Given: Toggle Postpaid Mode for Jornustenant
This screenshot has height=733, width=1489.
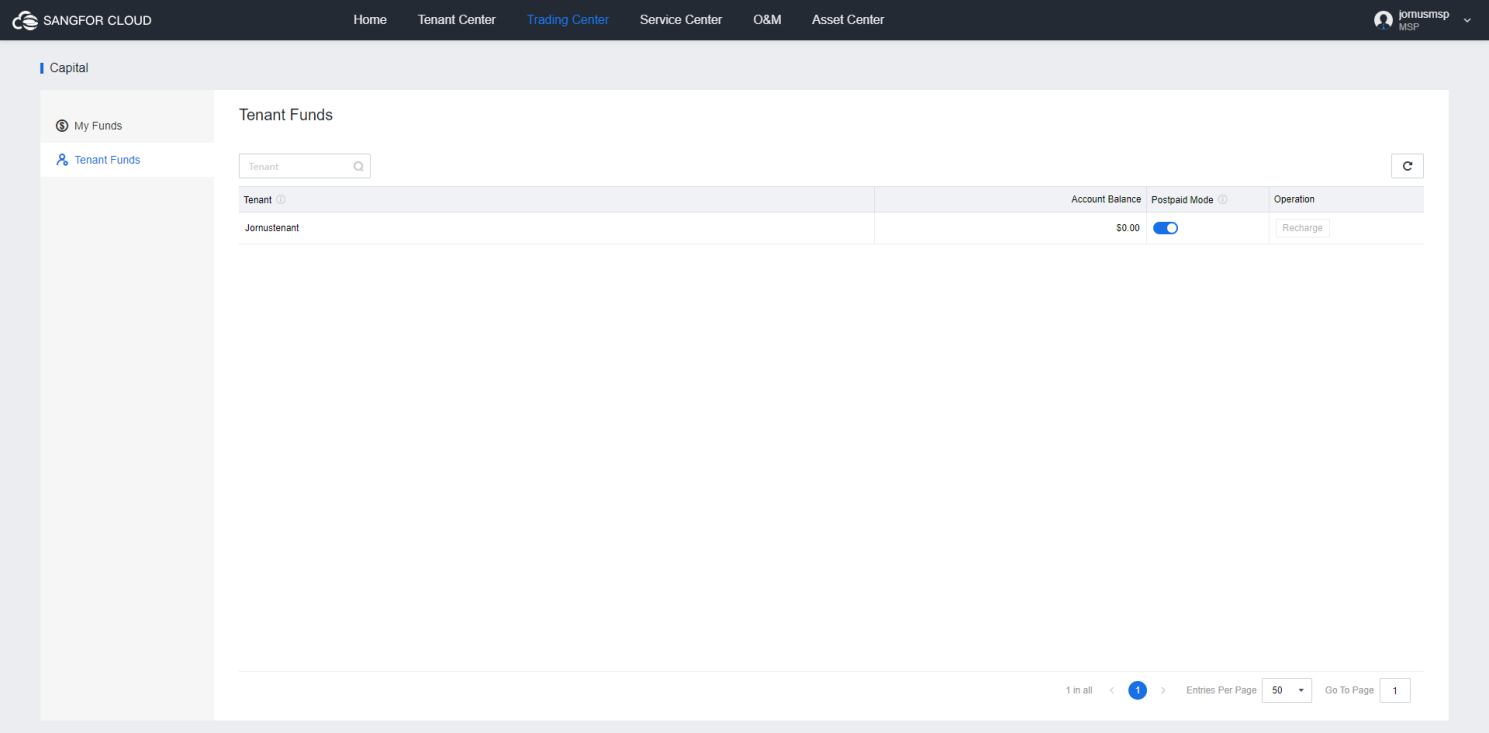Looking at the screenshot, I should [x=1166, y=228].
